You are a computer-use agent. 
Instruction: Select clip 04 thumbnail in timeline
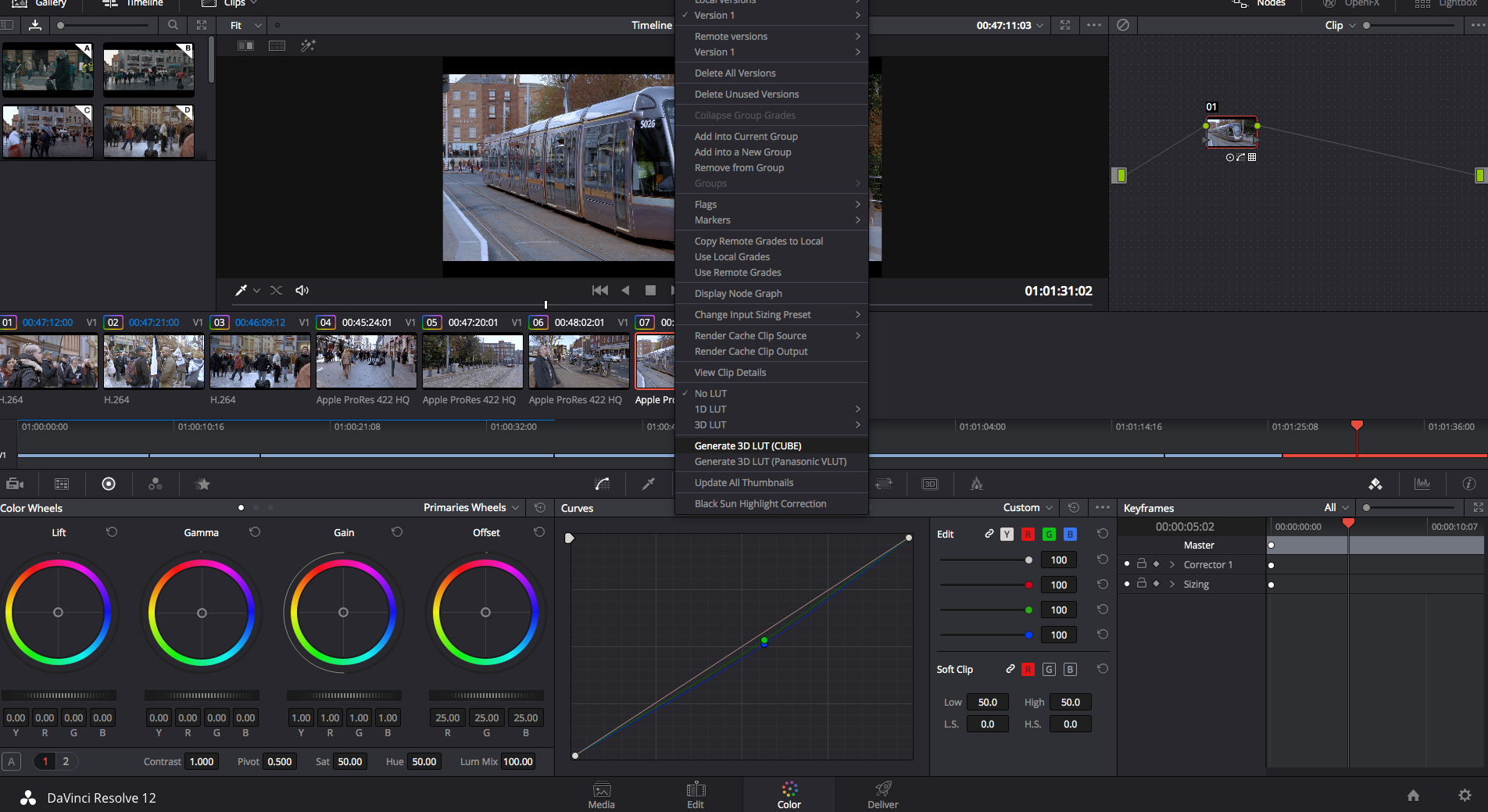[x=366, y=361]
